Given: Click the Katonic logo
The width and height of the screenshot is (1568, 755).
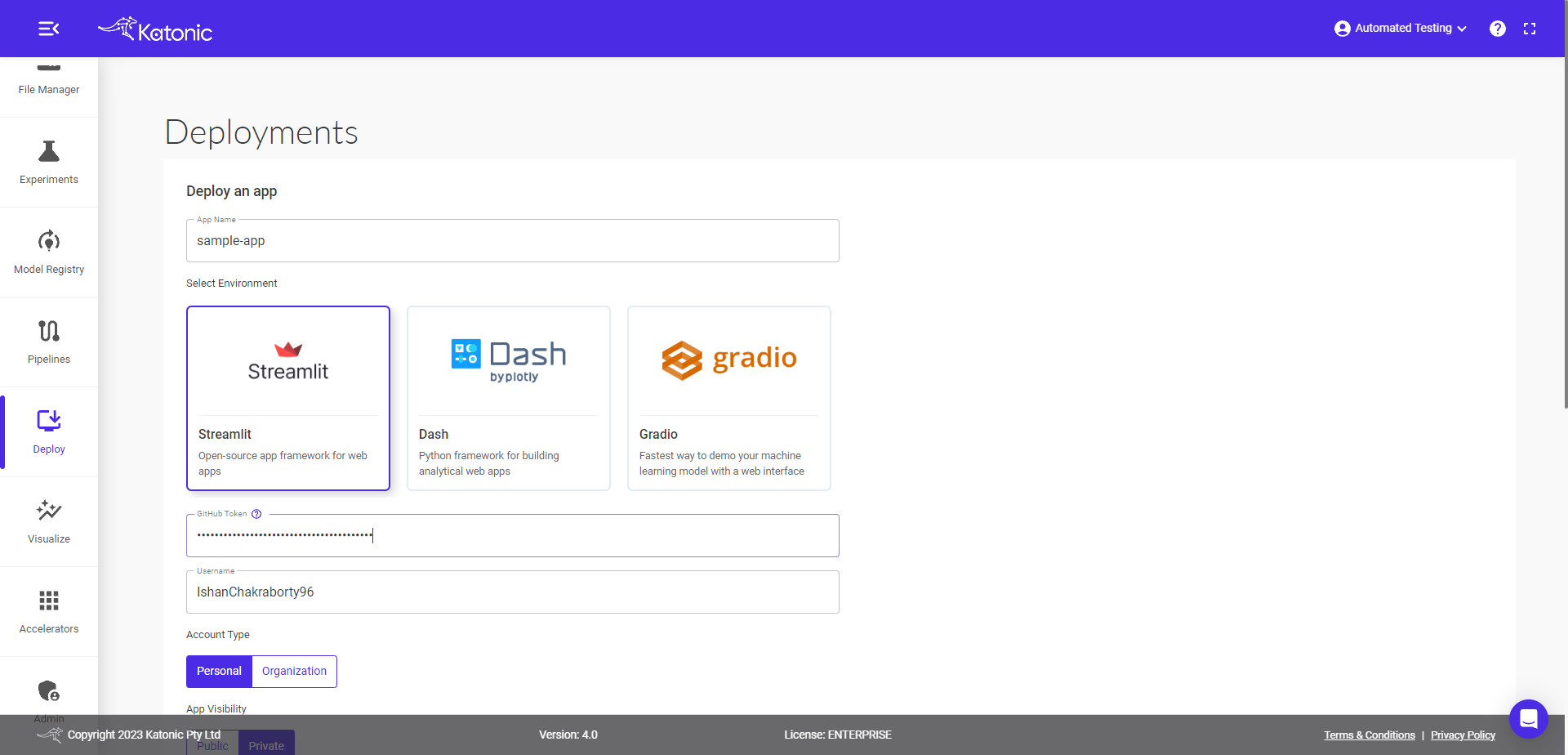Looking at the screenshot, I should 155,29.
